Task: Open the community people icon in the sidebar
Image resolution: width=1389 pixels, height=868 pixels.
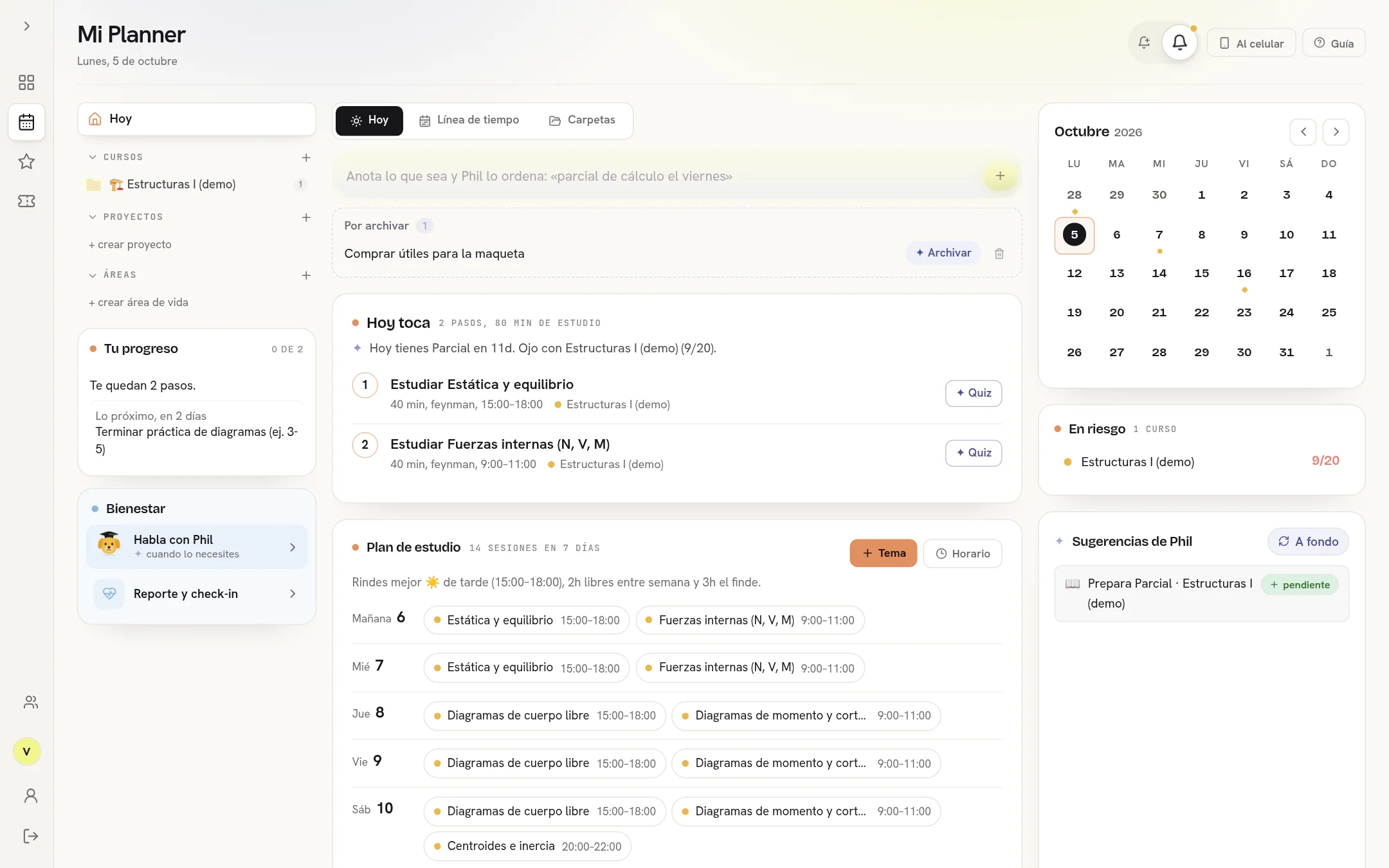Action: pyautogui.click(x=30, y=702)
